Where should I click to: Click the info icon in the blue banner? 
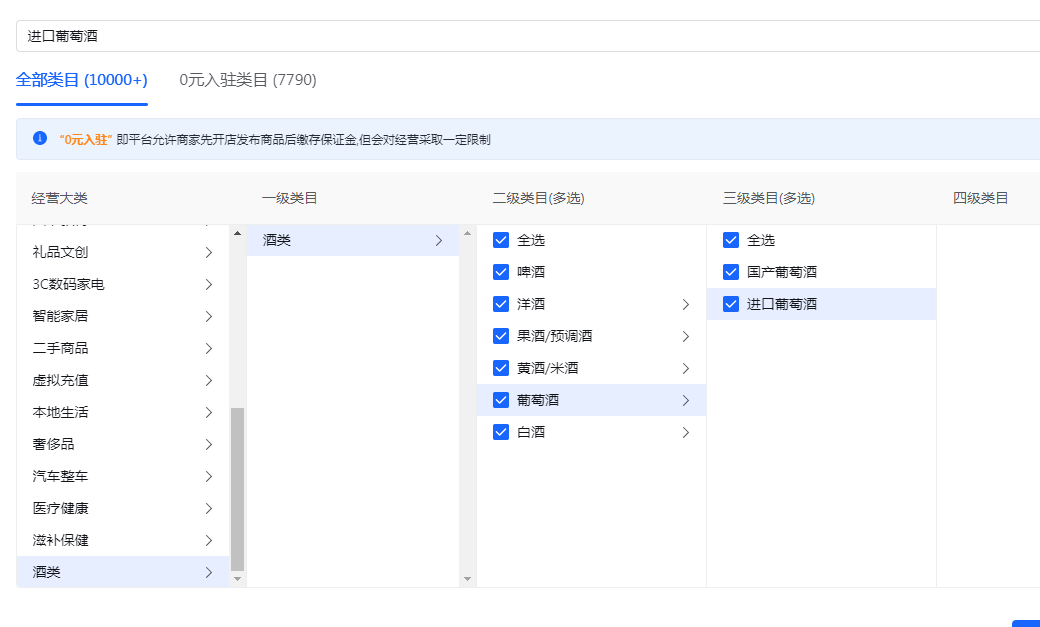(x=39, y=138)
